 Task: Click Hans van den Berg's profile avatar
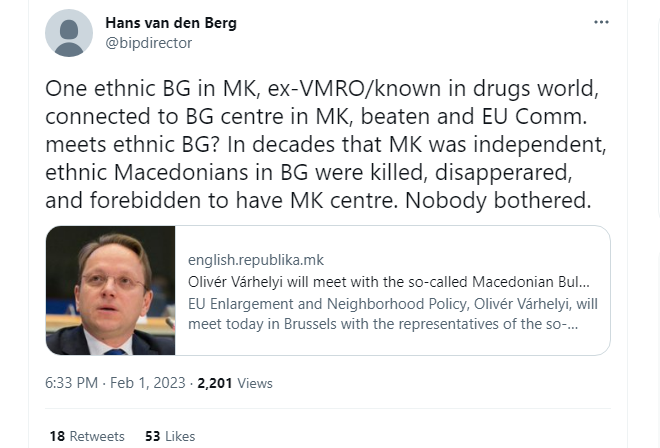[69, 33]
